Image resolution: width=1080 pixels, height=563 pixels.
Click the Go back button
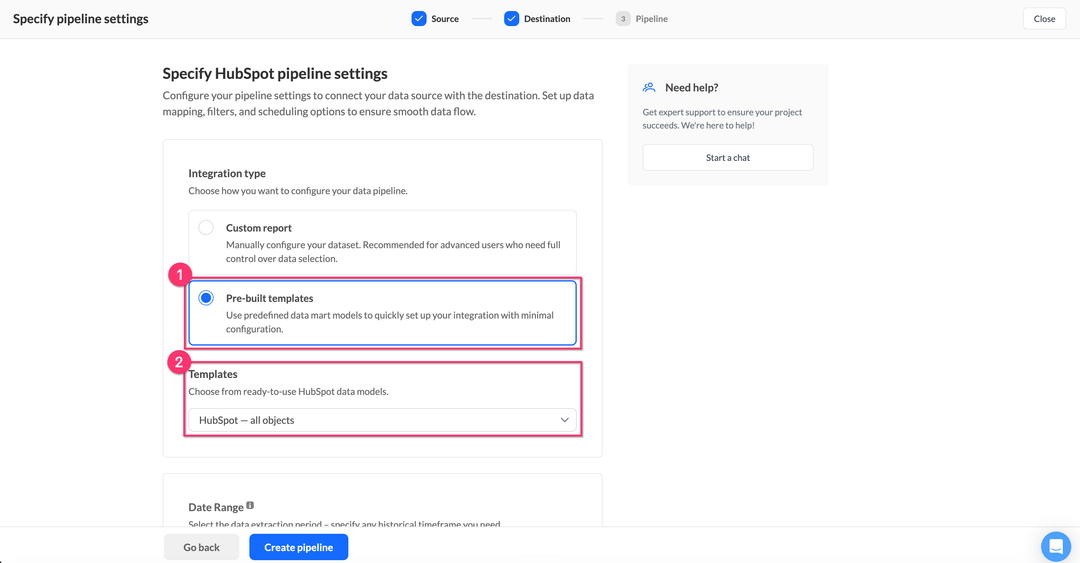[x=201, y=547]
